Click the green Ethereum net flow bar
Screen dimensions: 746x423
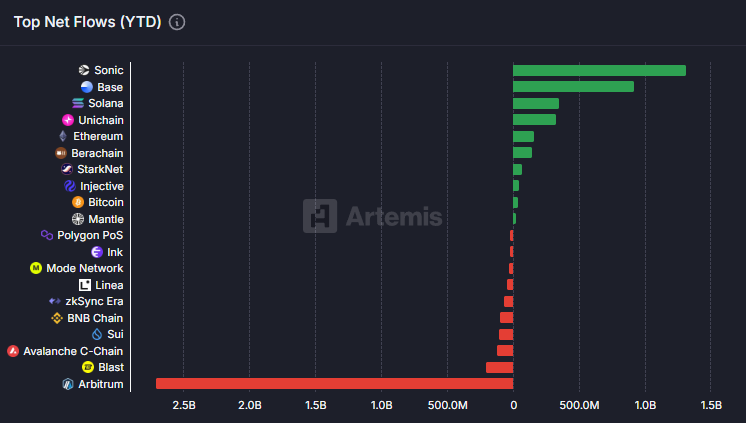click(x=523, y=137)
